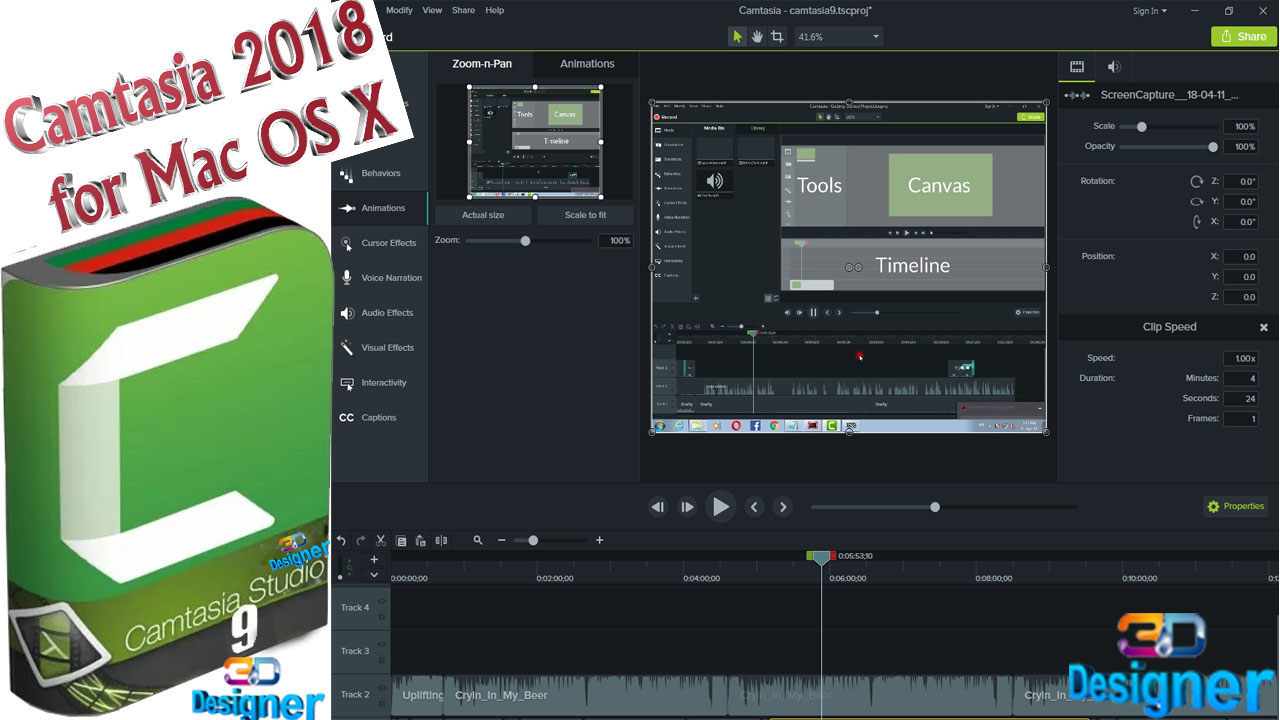Zoom in the timeline with plus icon
Image resolution: width=1280 pixels, height=720 pixels.
click(599, 540)
